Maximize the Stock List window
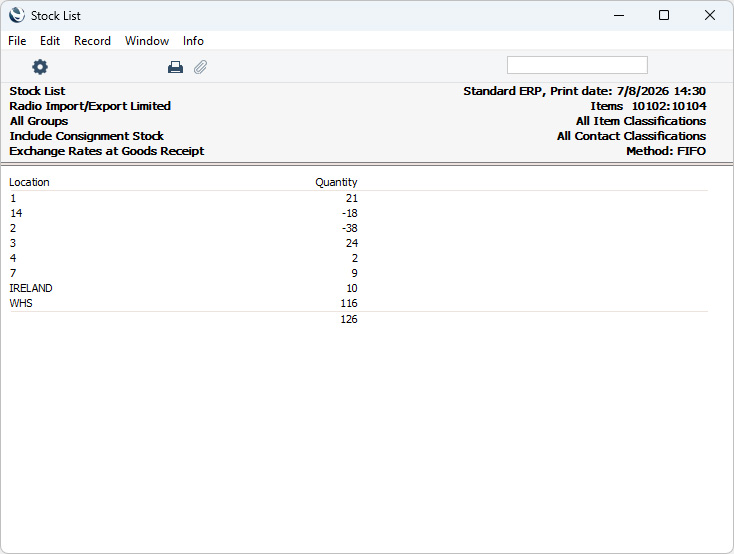The height and width of the screenshot is (554, 734). (x=664, y=15)
